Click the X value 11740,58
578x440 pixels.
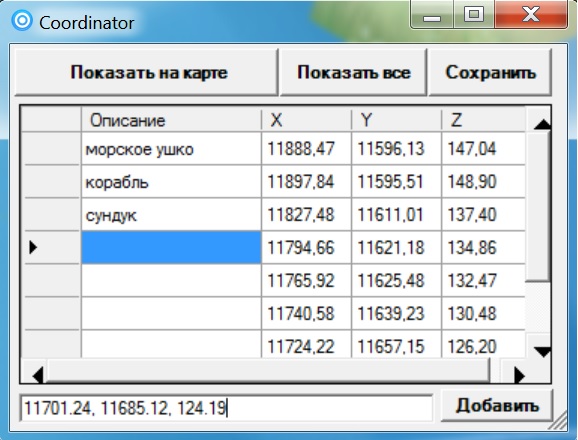coord(306,313)
